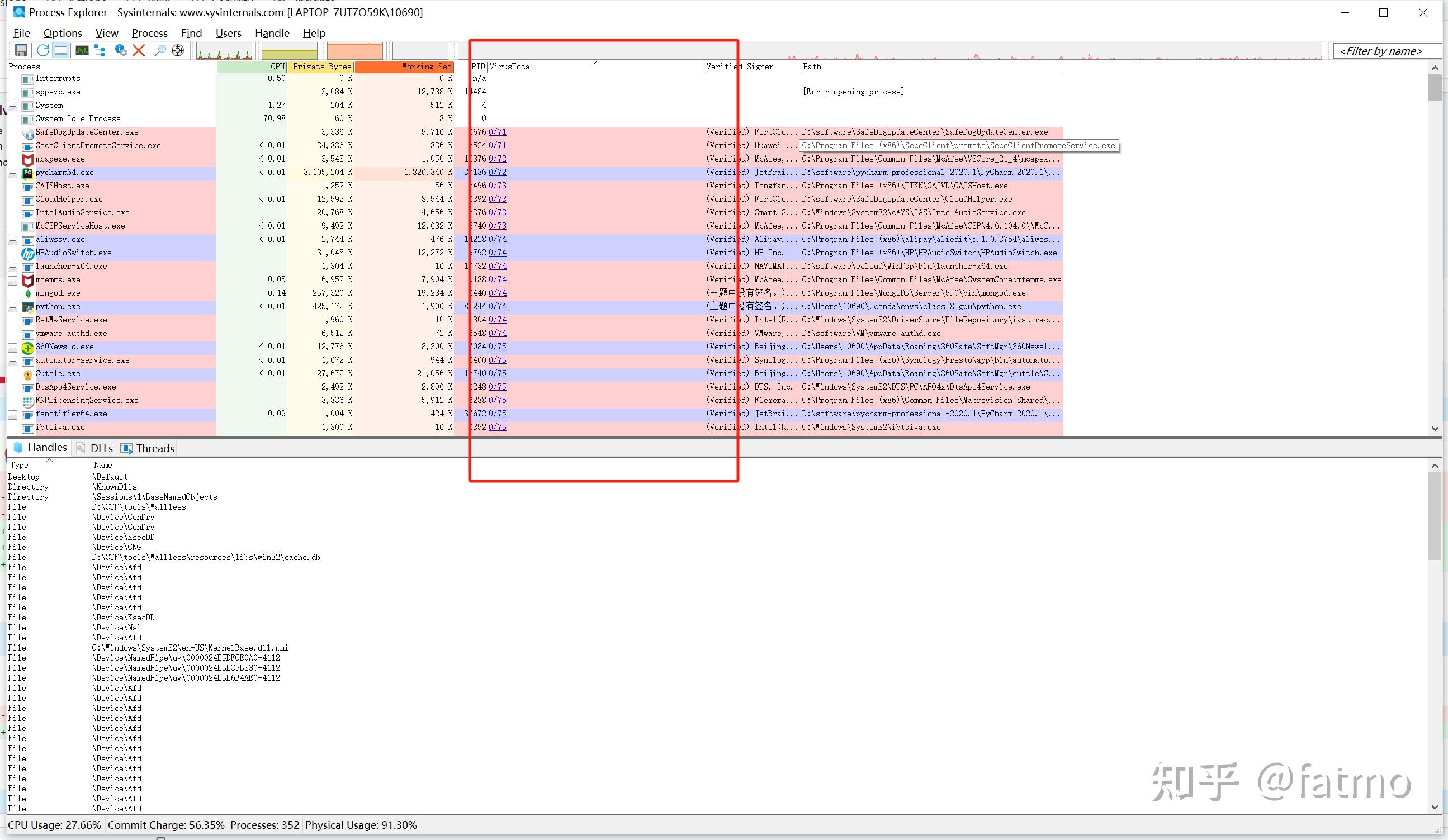
Task: Toggle the Show Process Tree icon
Action: pos(100,50)
